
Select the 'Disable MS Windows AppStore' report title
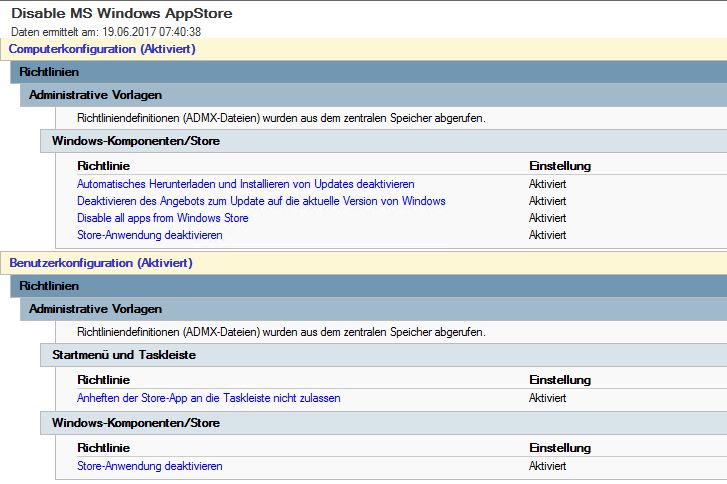(x=122, y=13)
